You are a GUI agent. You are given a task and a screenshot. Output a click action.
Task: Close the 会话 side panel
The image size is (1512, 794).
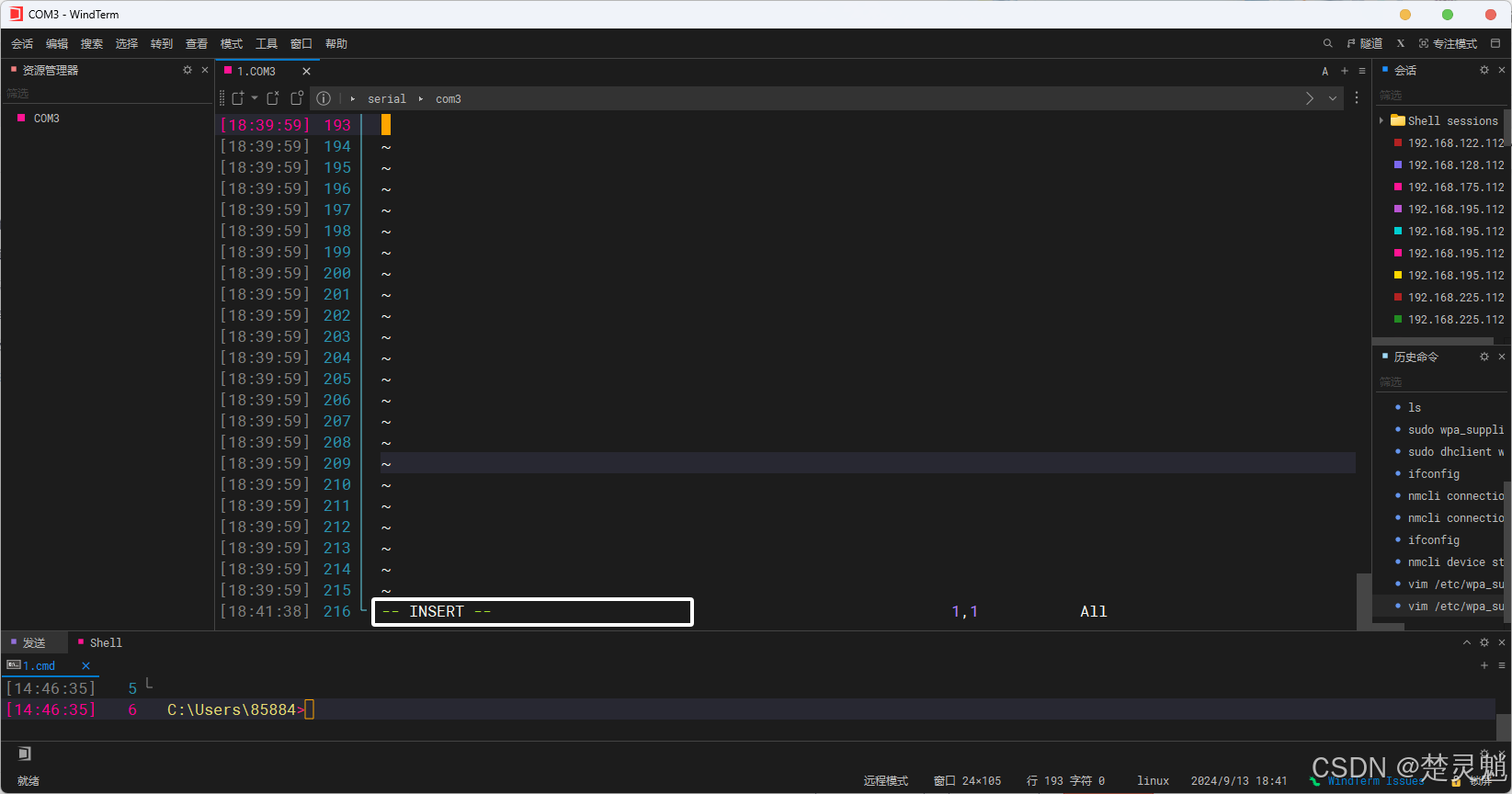[x=1502, y=70]
